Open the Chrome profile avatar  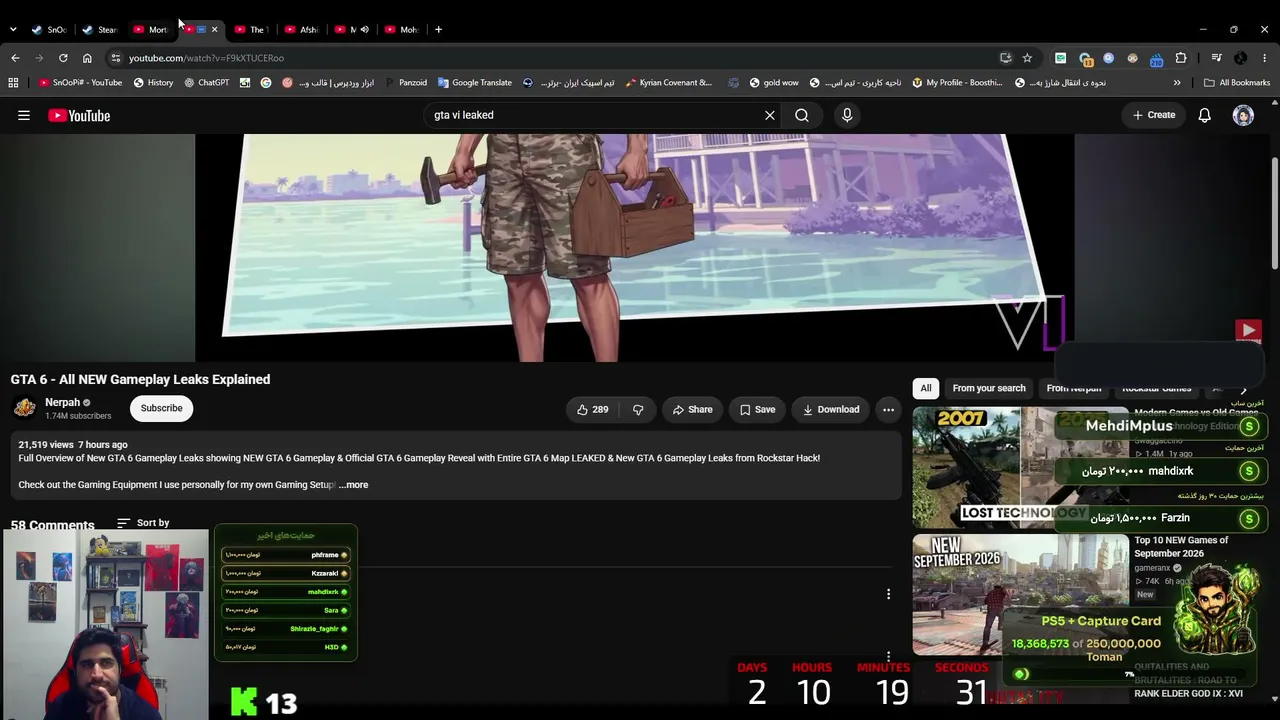click(1241, 58)
